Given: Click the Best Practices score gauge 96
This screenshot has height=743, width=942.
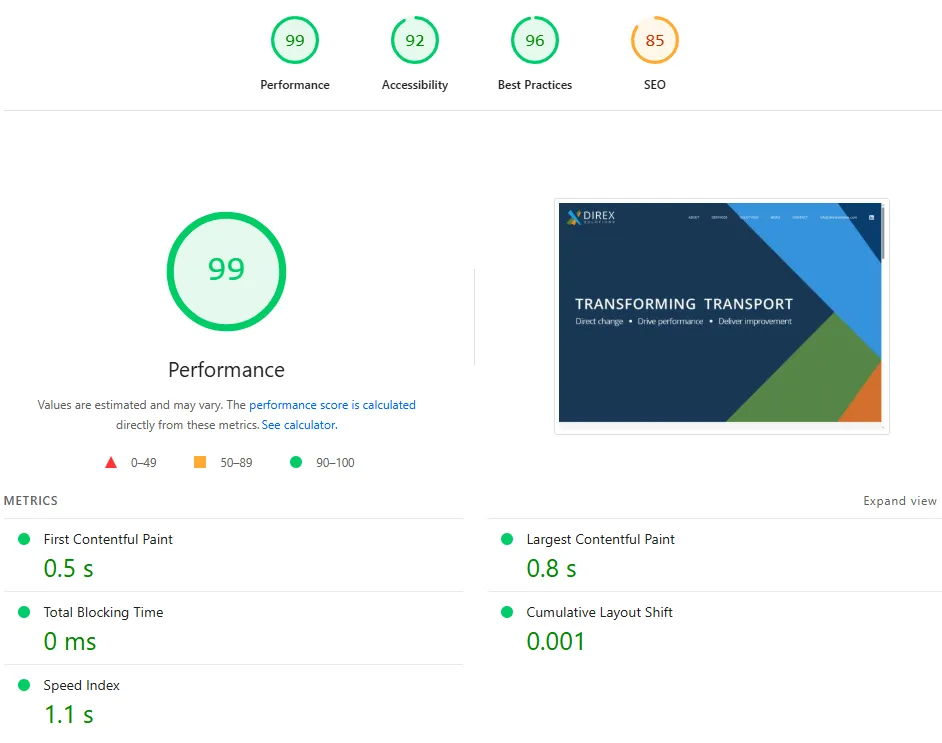Looking at the screenshot, I should click(x=535, y=40).
